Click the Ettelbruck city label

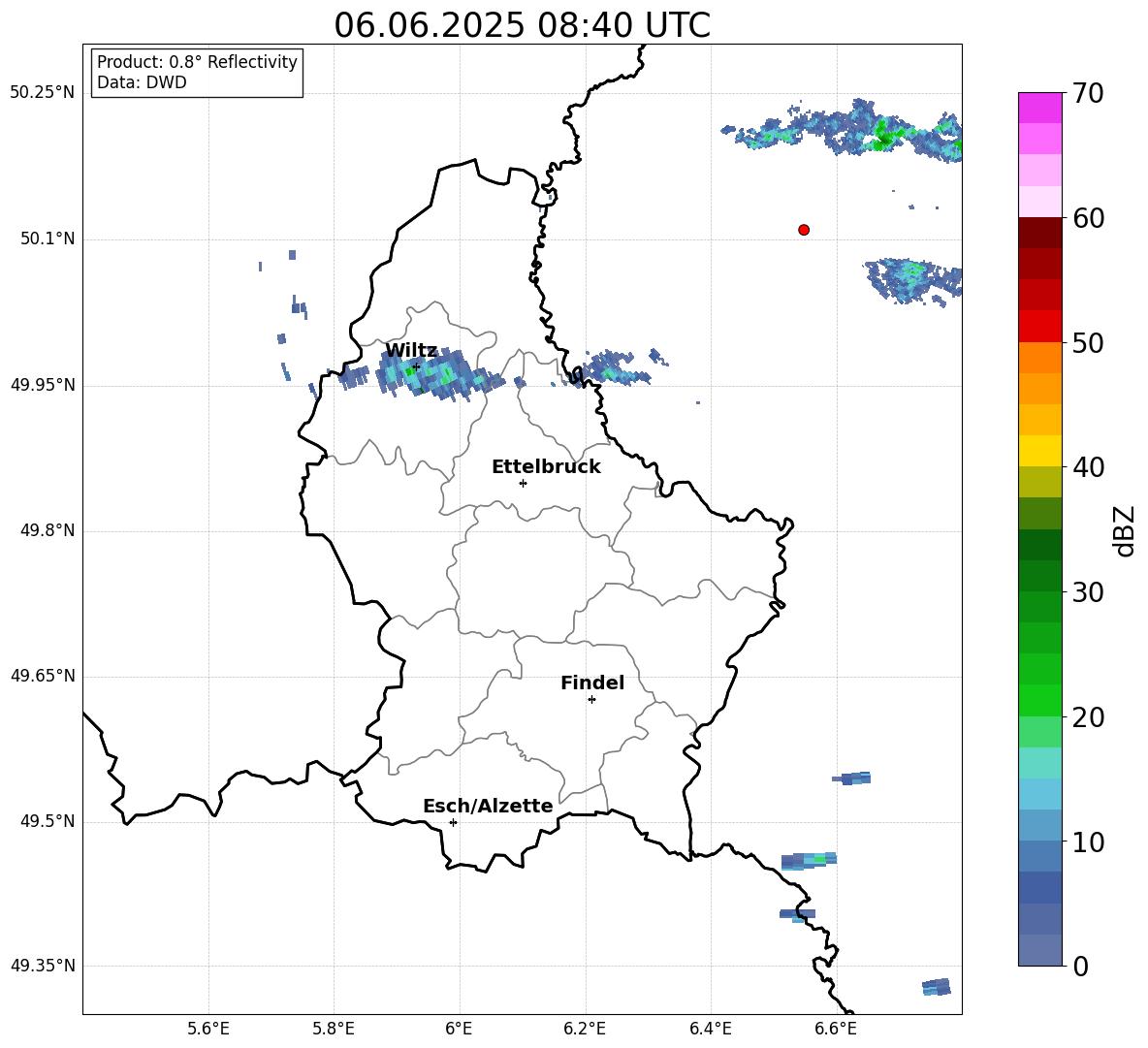click(546, 467)
